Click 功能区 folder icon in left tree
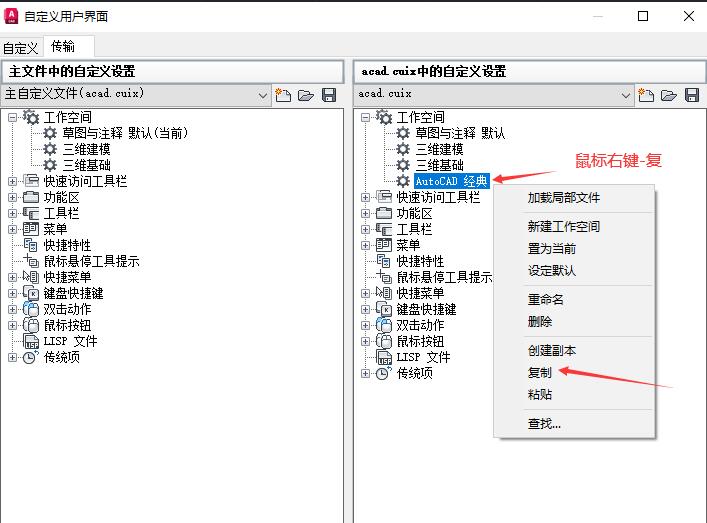Viewport: 707px width, 523px height. coord(31,197)
